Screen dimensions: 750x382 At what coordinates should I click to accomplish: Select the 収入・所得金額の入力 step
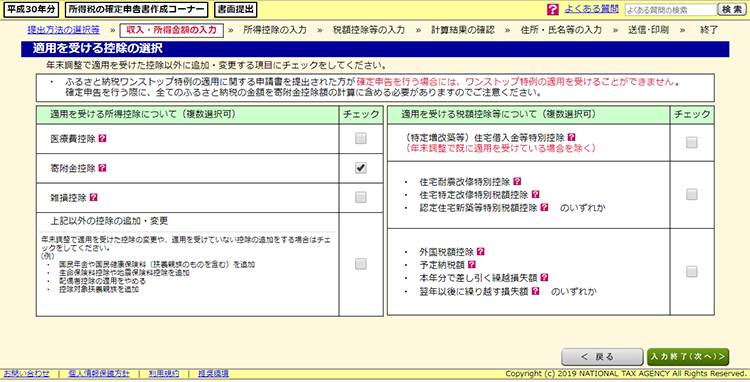(171, 30)
